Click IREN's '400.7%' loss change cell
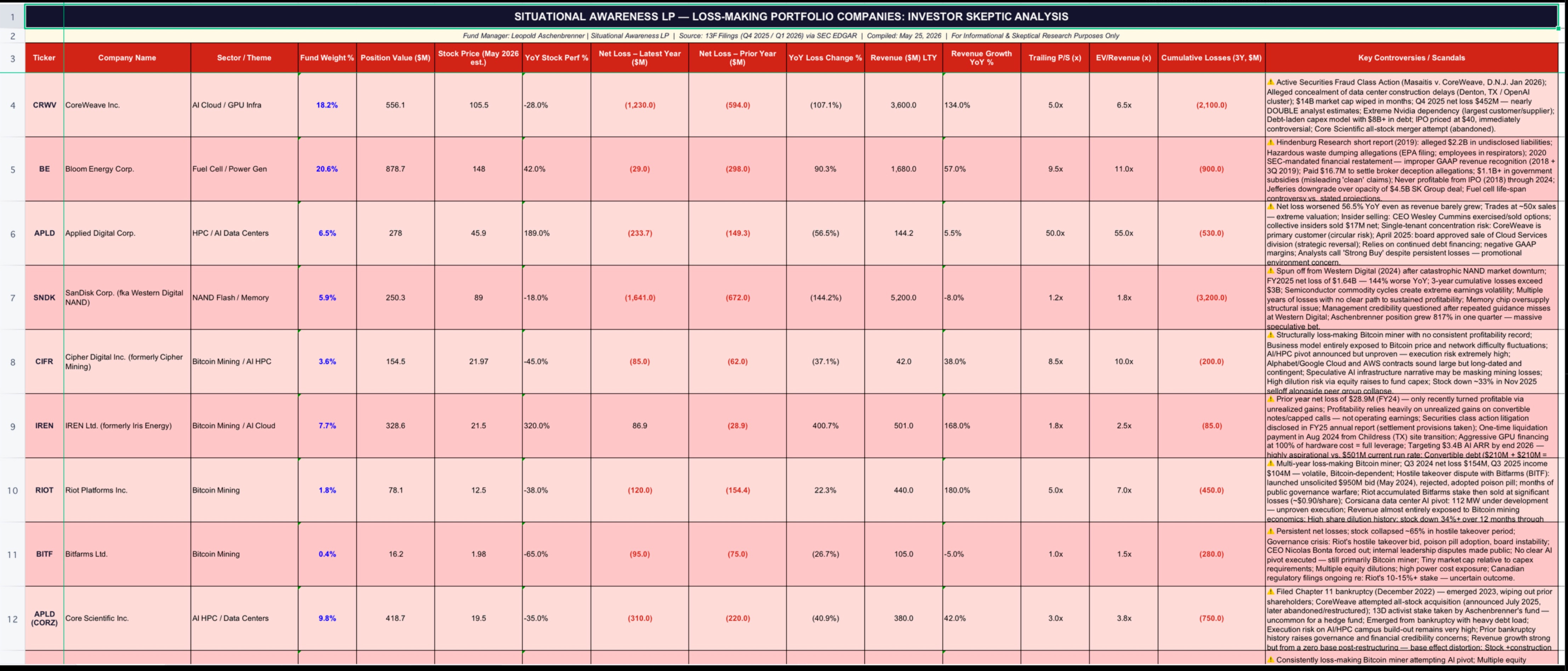Image resolution: width=1568 pixels, height=671 pixels. click(x=825, y=426)
